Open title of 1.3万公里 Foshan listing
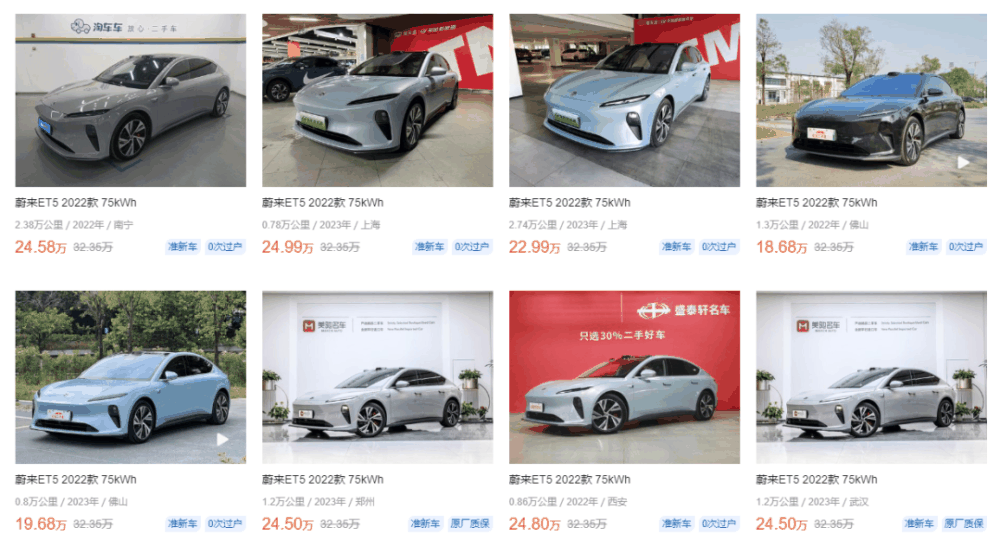 (x=817, y=203)
